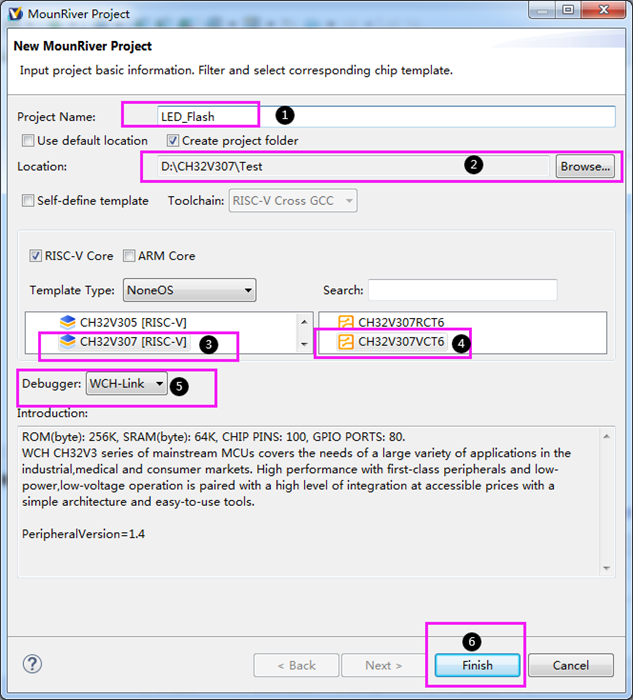Maximize the MounRiver Project window
This screenshot has width=633, height=700.
[568, 10]
